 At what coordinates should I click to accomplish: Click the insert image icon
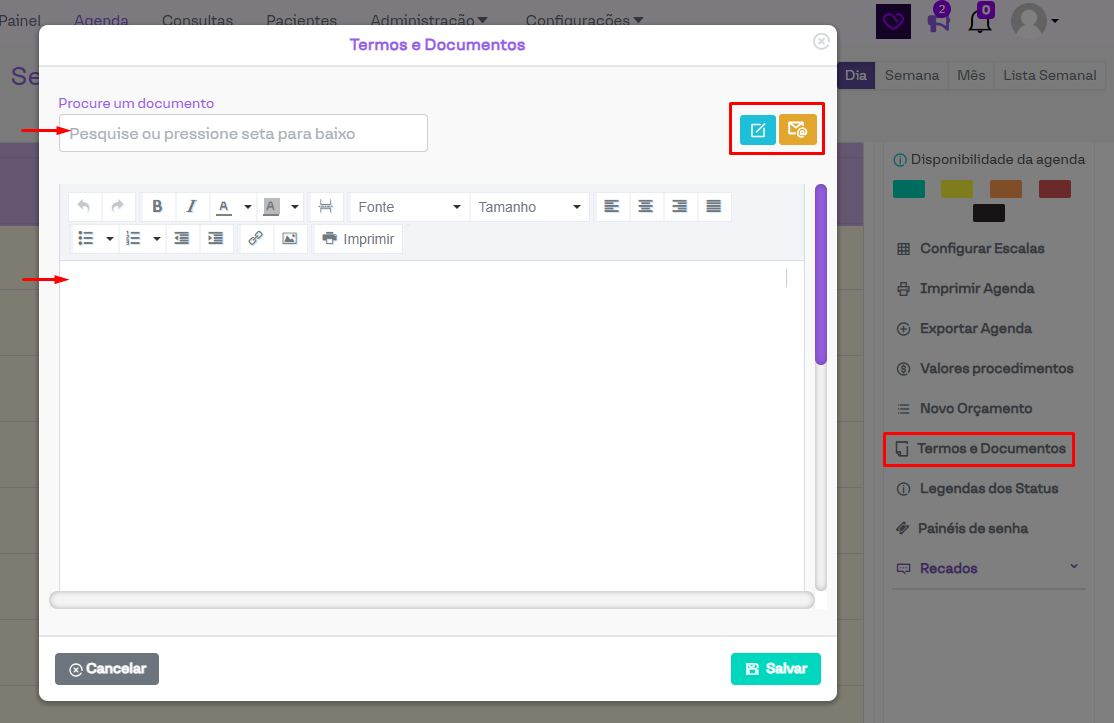(290, 239)
